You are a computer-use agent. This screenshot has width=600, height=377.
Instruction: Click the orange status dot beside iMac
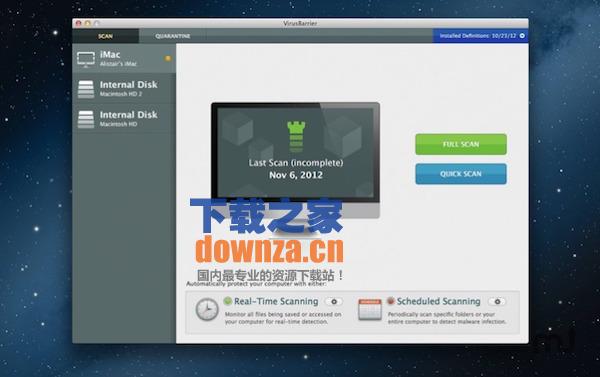(168, 59)
